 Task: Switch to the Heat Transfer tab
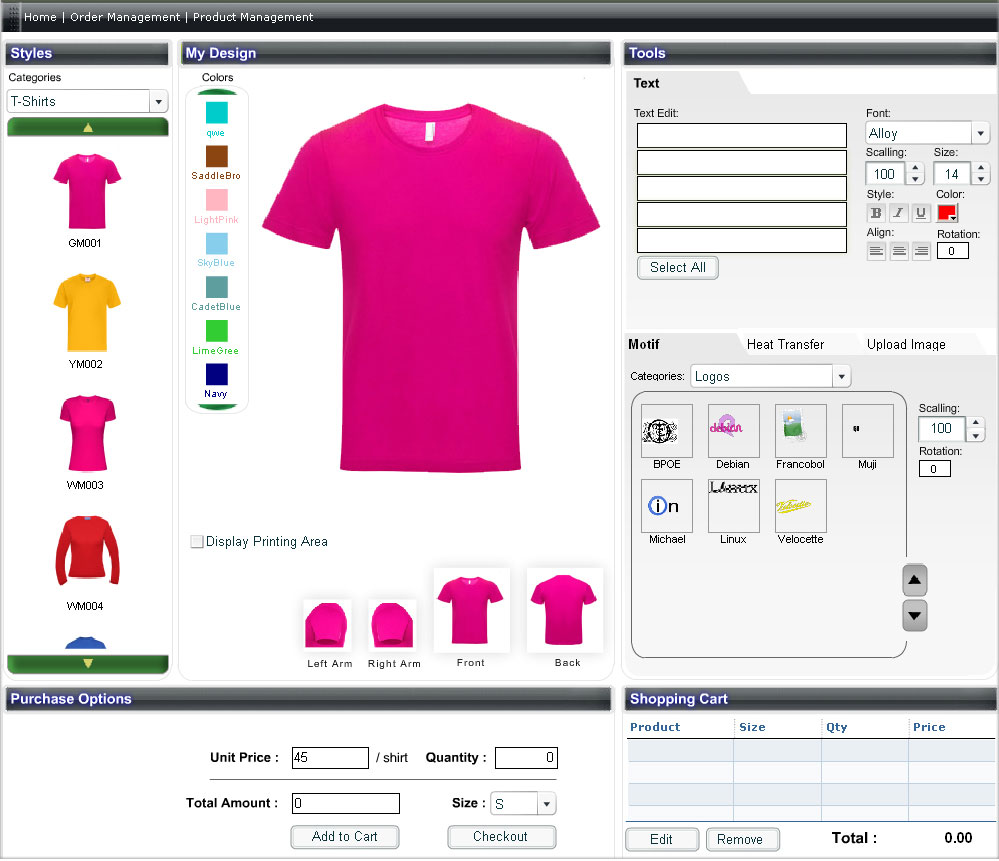coord(785,345)
